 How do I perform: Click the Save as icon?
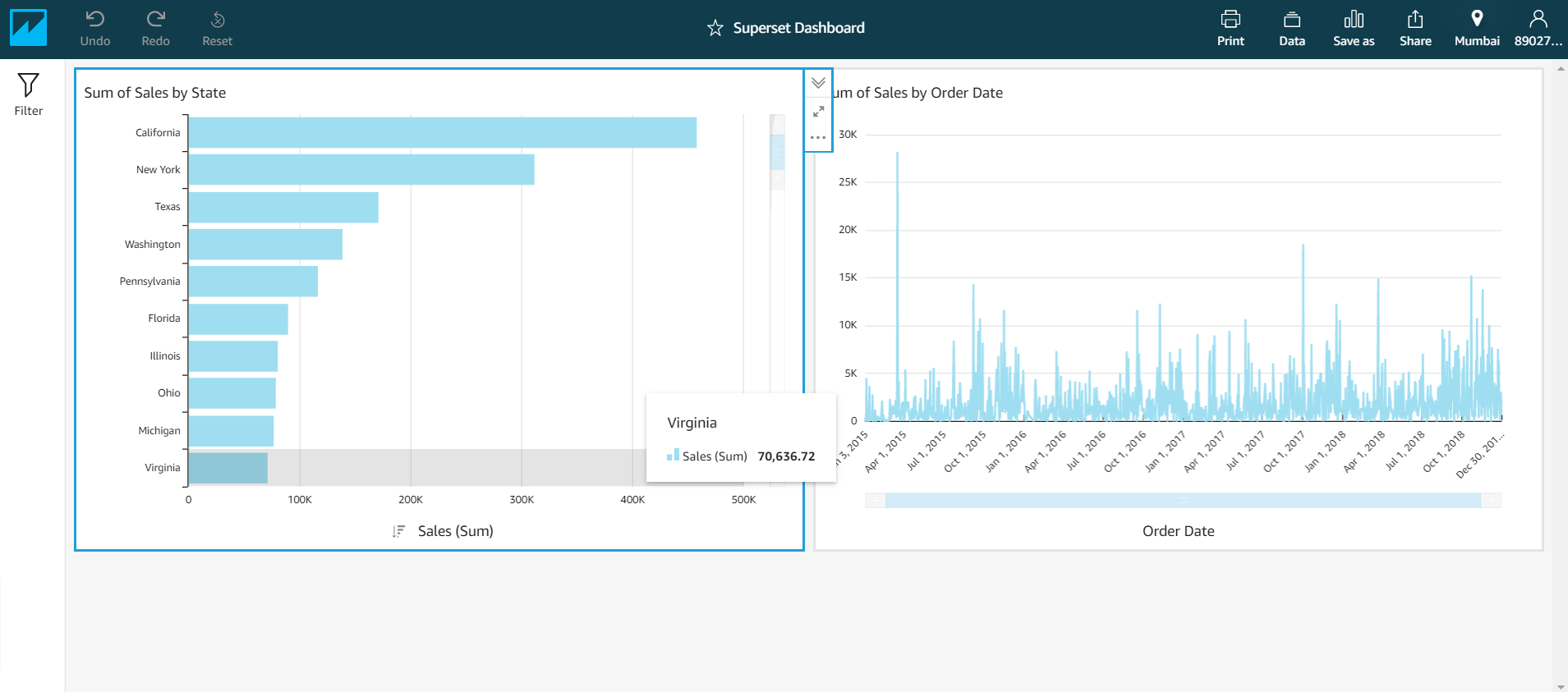pyautogui.click(x=1354, y=28)
